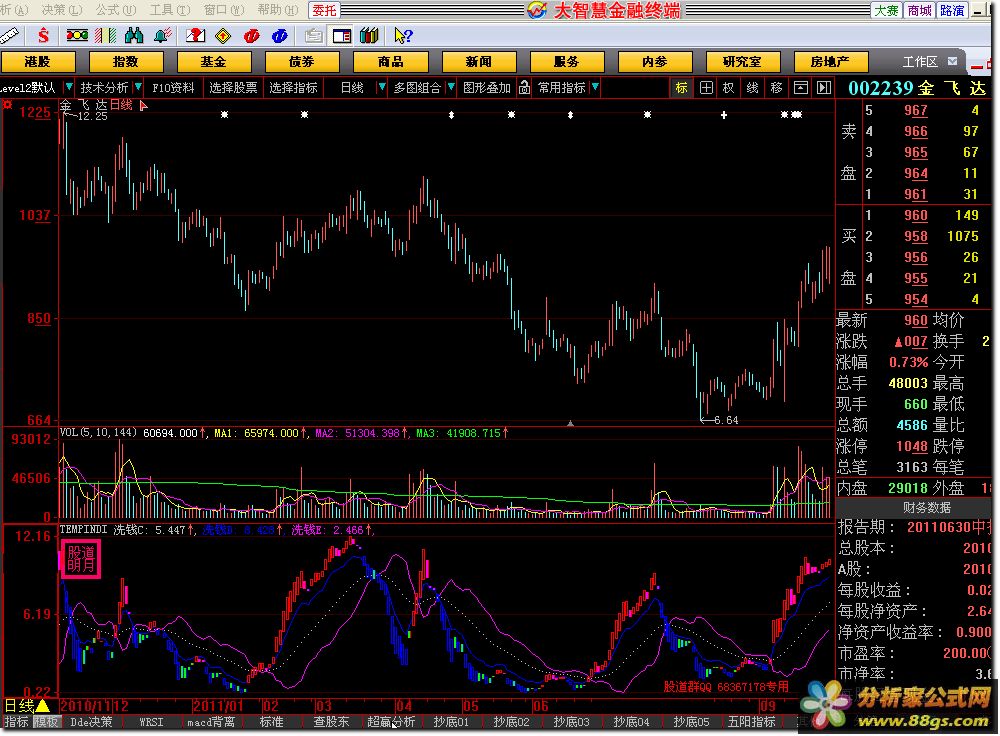Click the red gear icon at chart corner
The height and width of the screenshot is (736, 1000).
tap(8, 105)
